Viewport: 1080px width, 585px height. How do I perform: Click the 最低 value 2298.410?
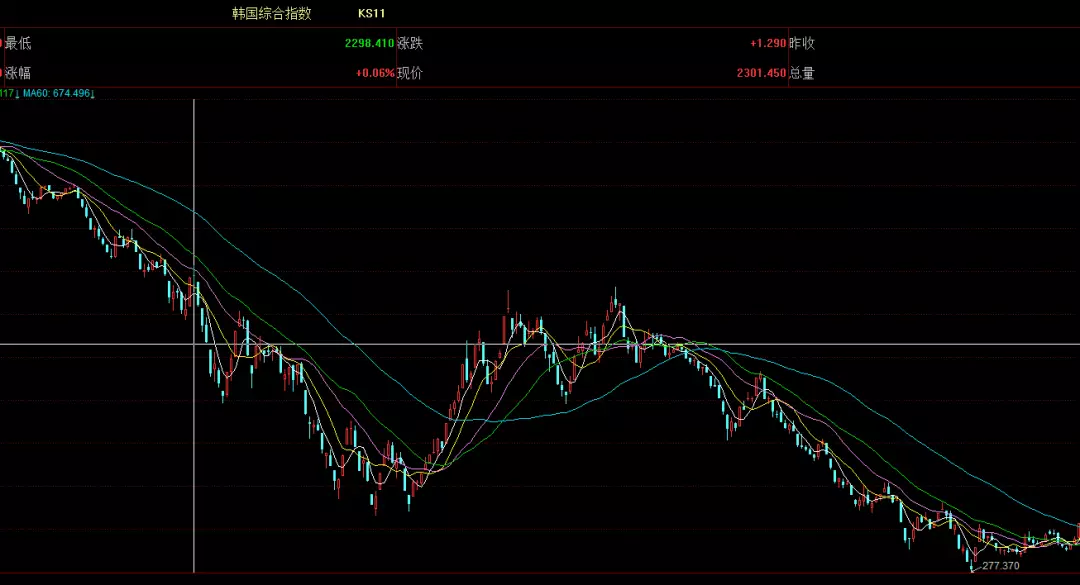369,44
